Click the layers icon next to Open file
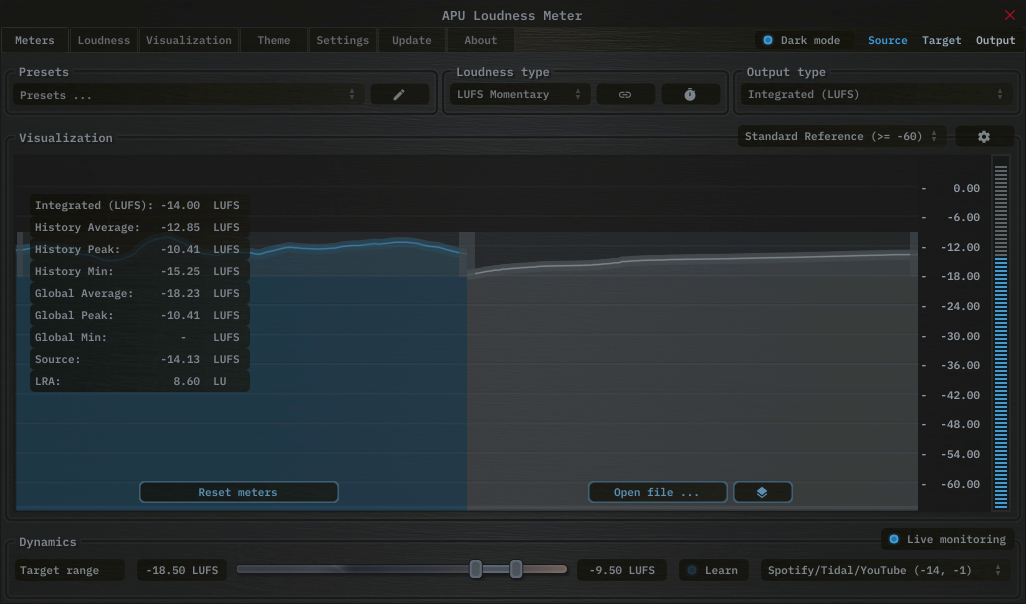1026x604 pixels. tap(762, 491)
